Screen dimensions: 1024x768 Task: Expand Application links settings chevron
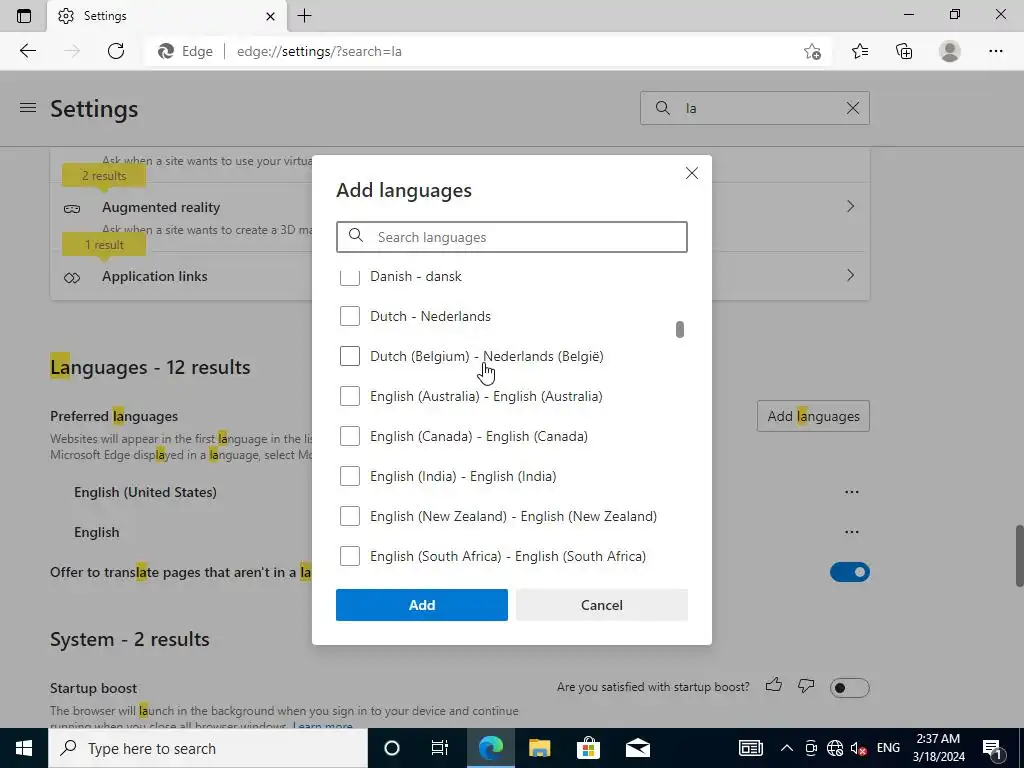(x=850, y=275)
